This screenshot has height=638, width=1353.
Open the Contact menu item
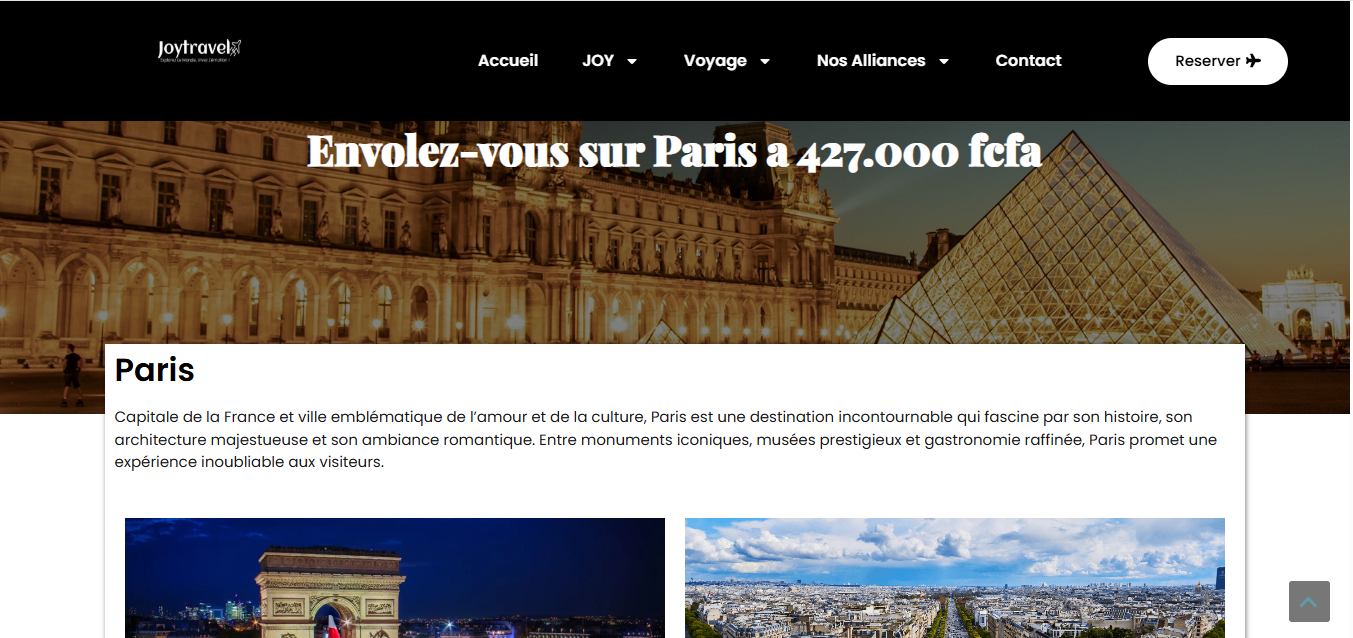pos(1028,61)
